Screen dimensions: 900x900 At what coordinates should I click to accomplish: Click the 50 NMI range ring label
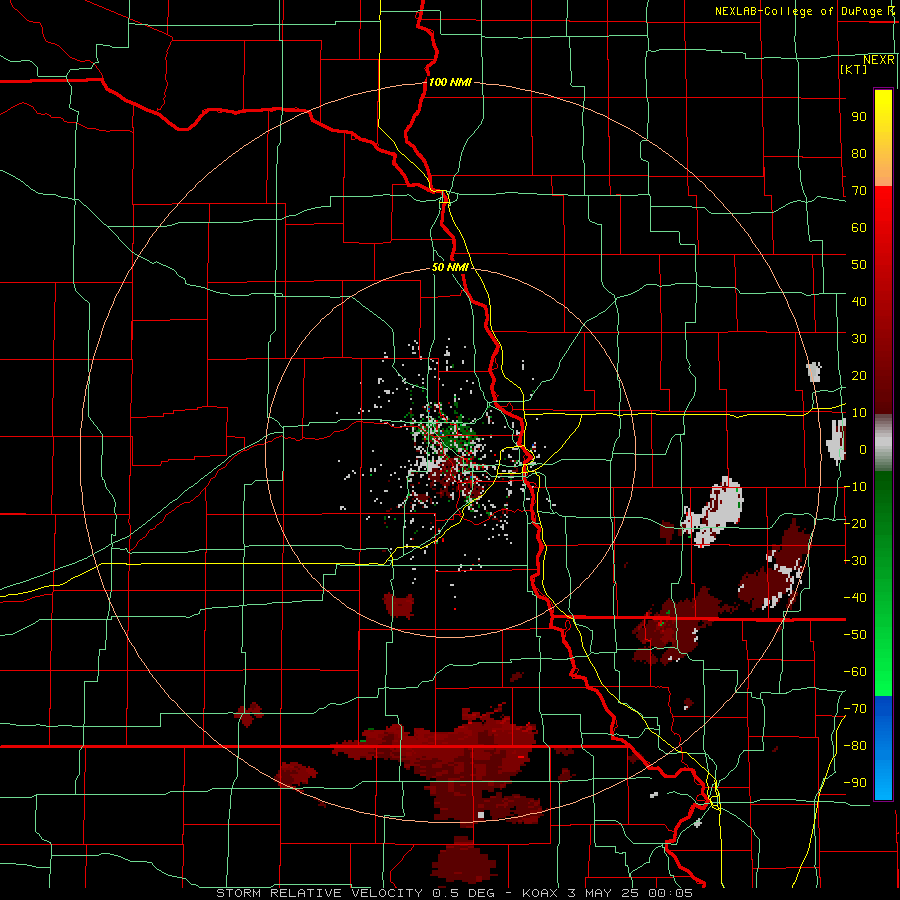click(x=450, y=267)
